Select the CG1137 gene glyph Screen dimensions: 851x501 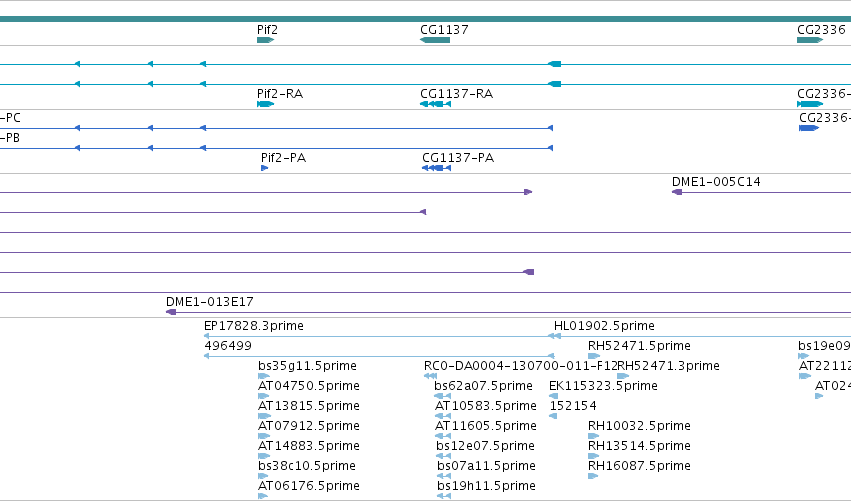point(435,40)
